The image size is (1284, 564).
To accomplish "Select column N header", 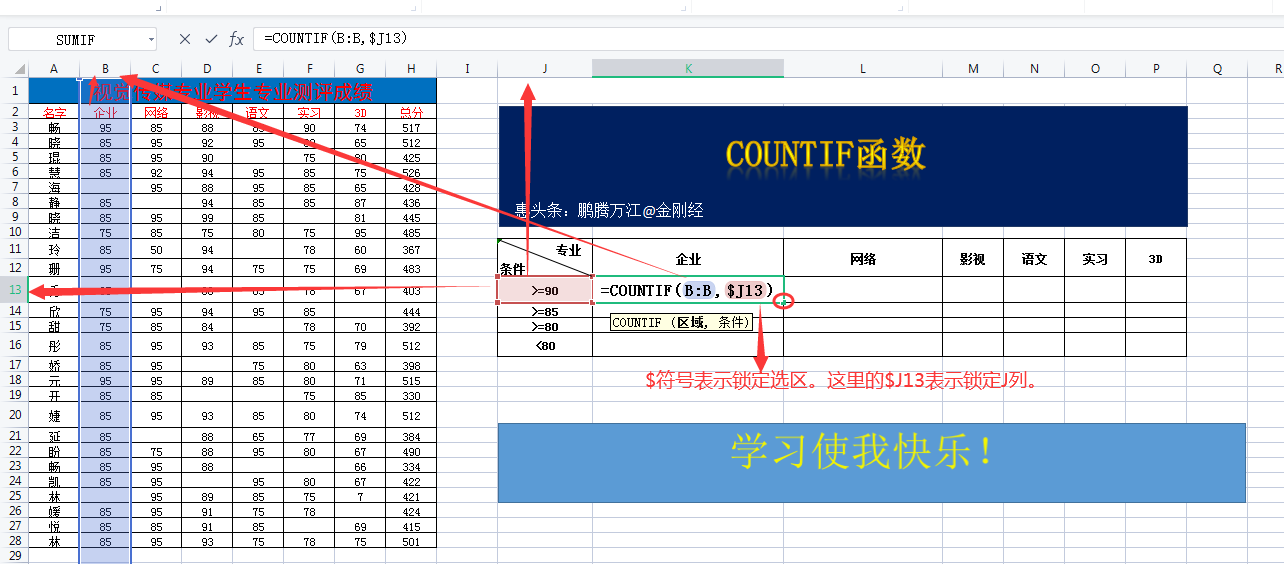I will pyautogui.click(x=1034, y=69).
